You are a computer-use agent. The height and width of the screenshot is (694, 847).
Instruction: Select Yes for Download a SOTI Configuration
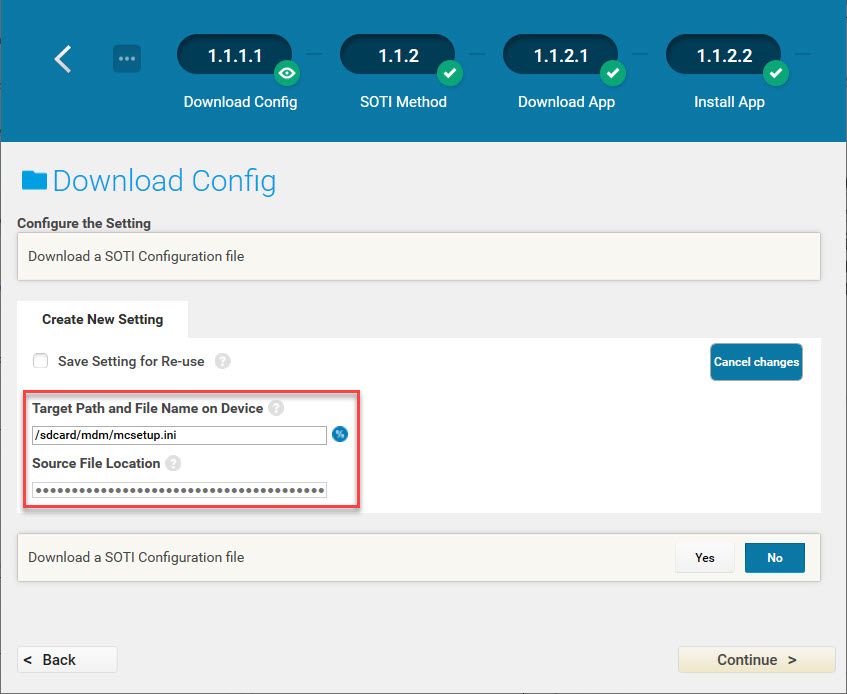(705, 558)
